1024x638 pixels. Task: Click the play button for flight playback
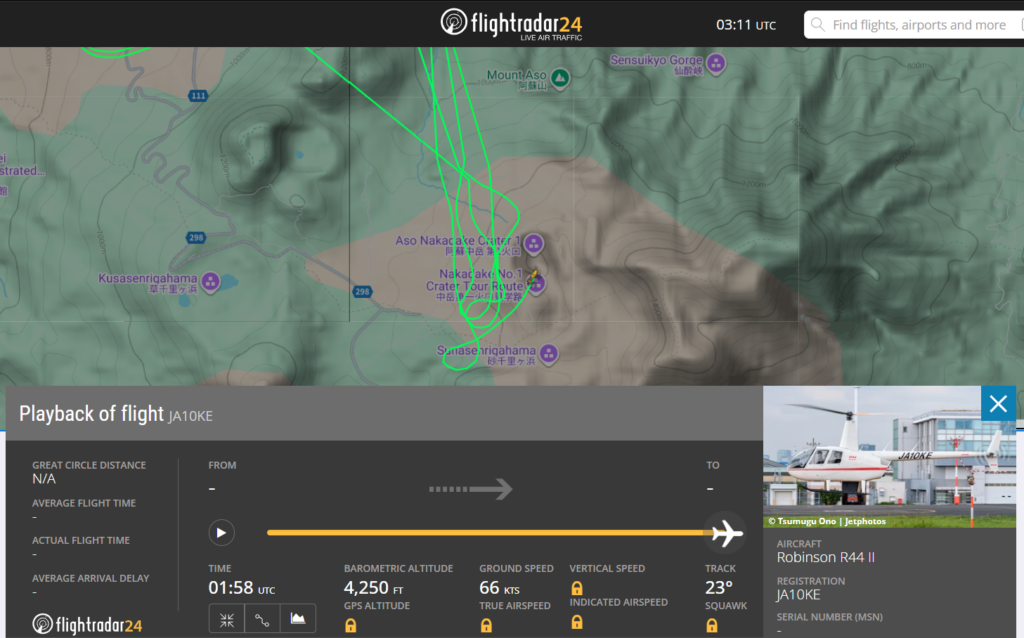click(x=221, y=533)
